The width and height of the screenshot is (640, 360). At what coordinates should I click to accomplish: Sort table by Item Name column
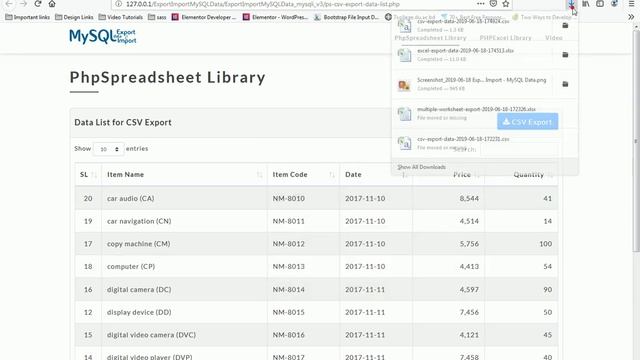[x=184, y=175]
